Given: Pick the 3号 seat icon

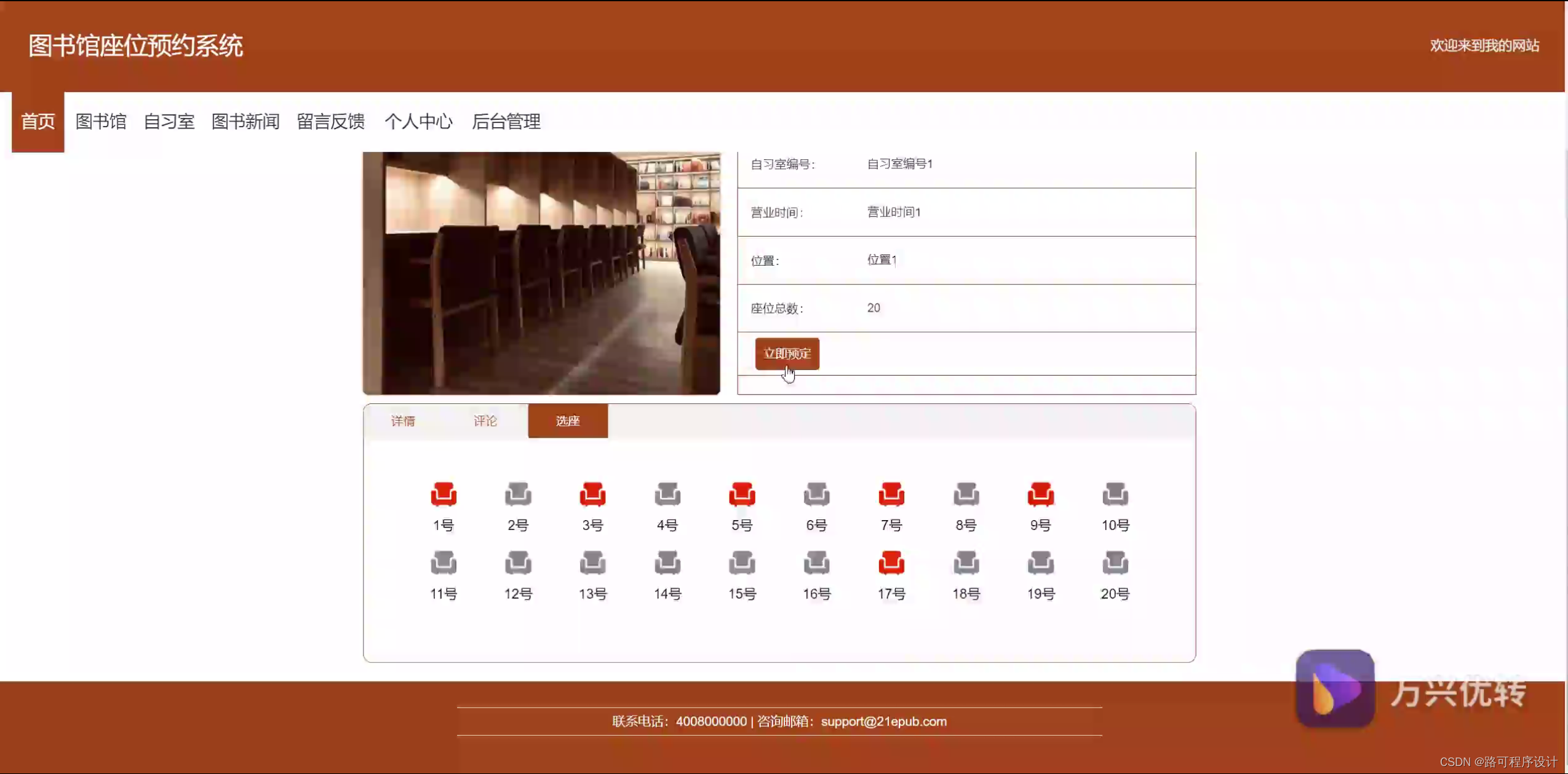Looking at the screenshot, I should pyautogui.click(x=593, y=494).
